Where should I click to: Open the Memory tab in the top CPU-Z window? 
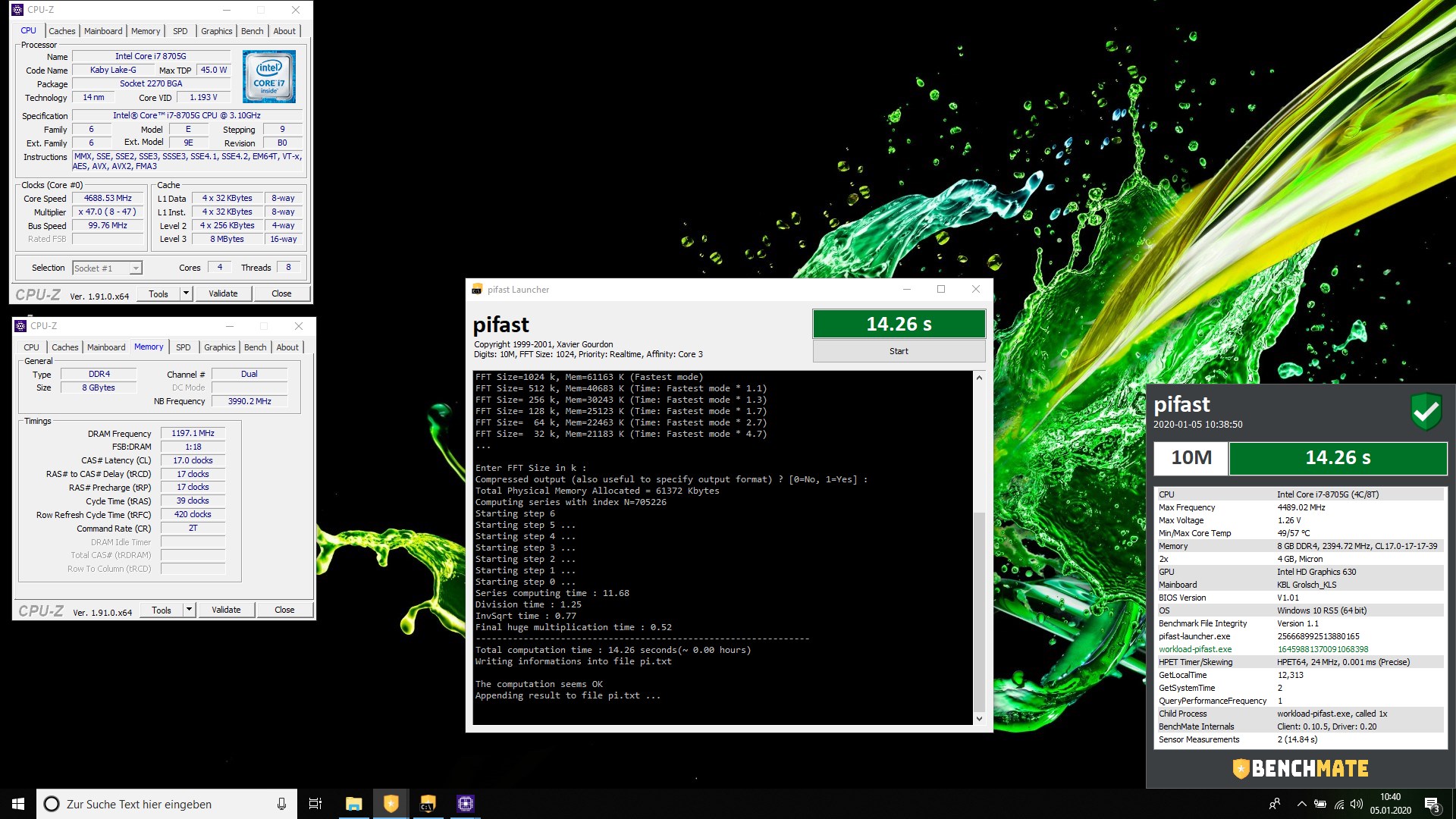pyautogui.click(x=146, y=31)
